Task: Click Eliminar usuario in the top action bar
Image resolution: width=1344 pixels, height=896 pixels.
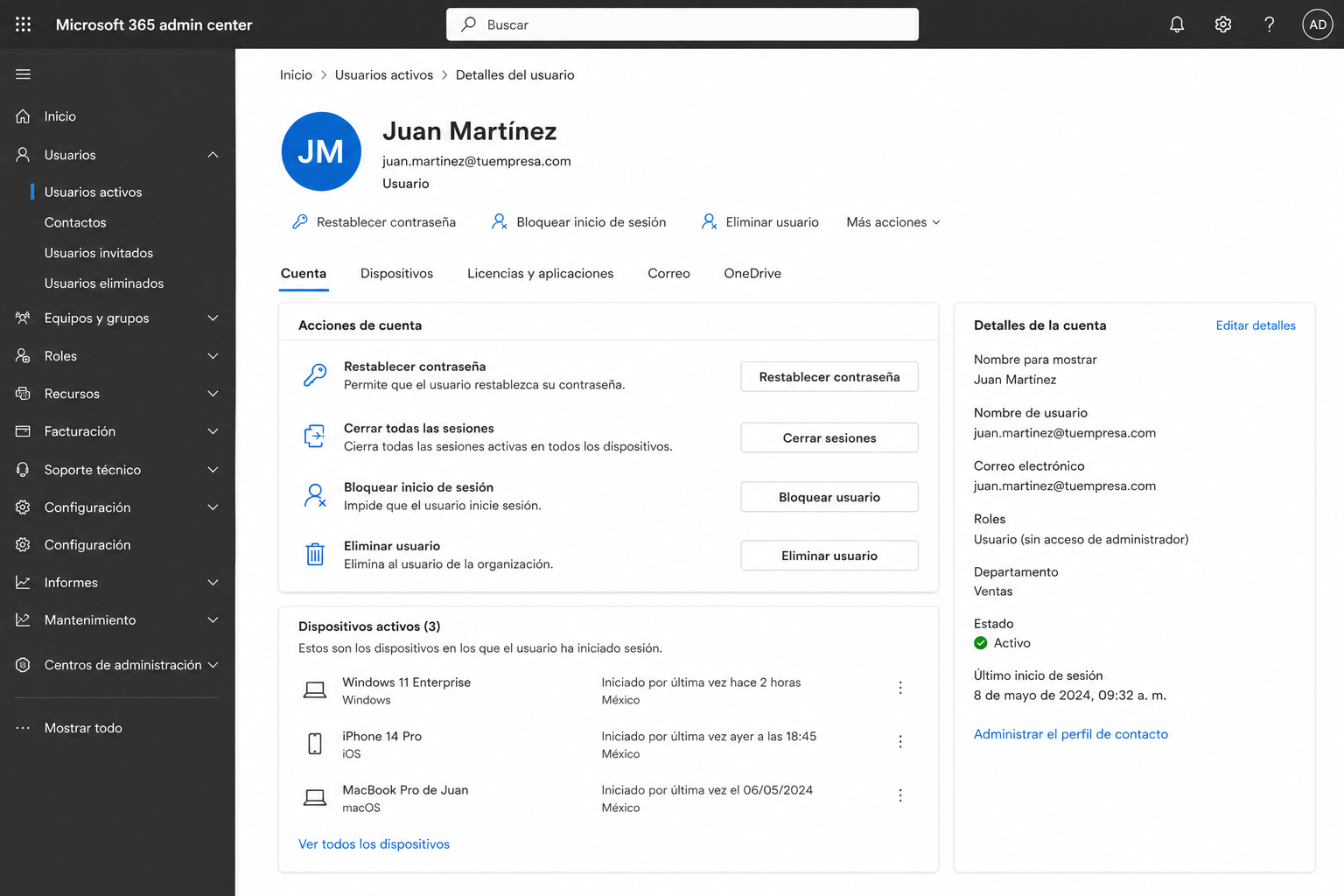Action: pyautogui.click(x=760, y=222)
